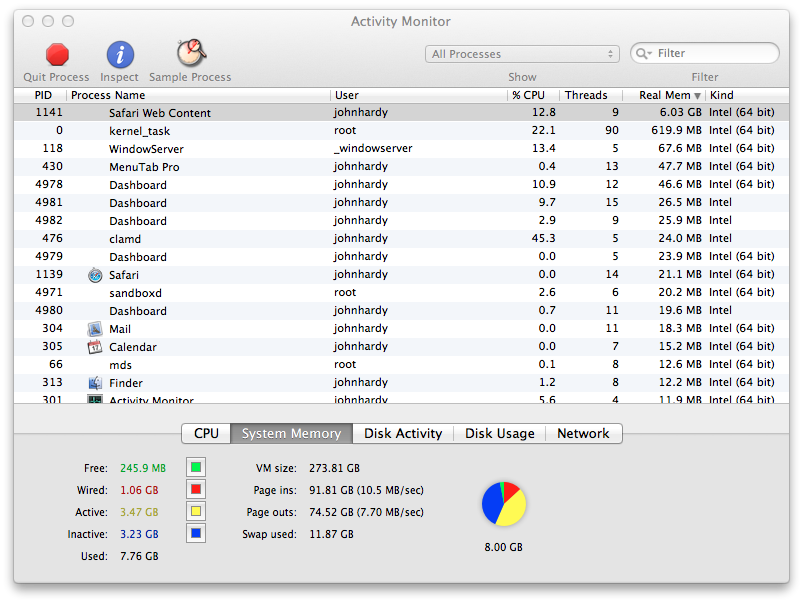Click the 8.00 GB total memory label
Viewport: 803px width, 603px height.
[503, 547]
